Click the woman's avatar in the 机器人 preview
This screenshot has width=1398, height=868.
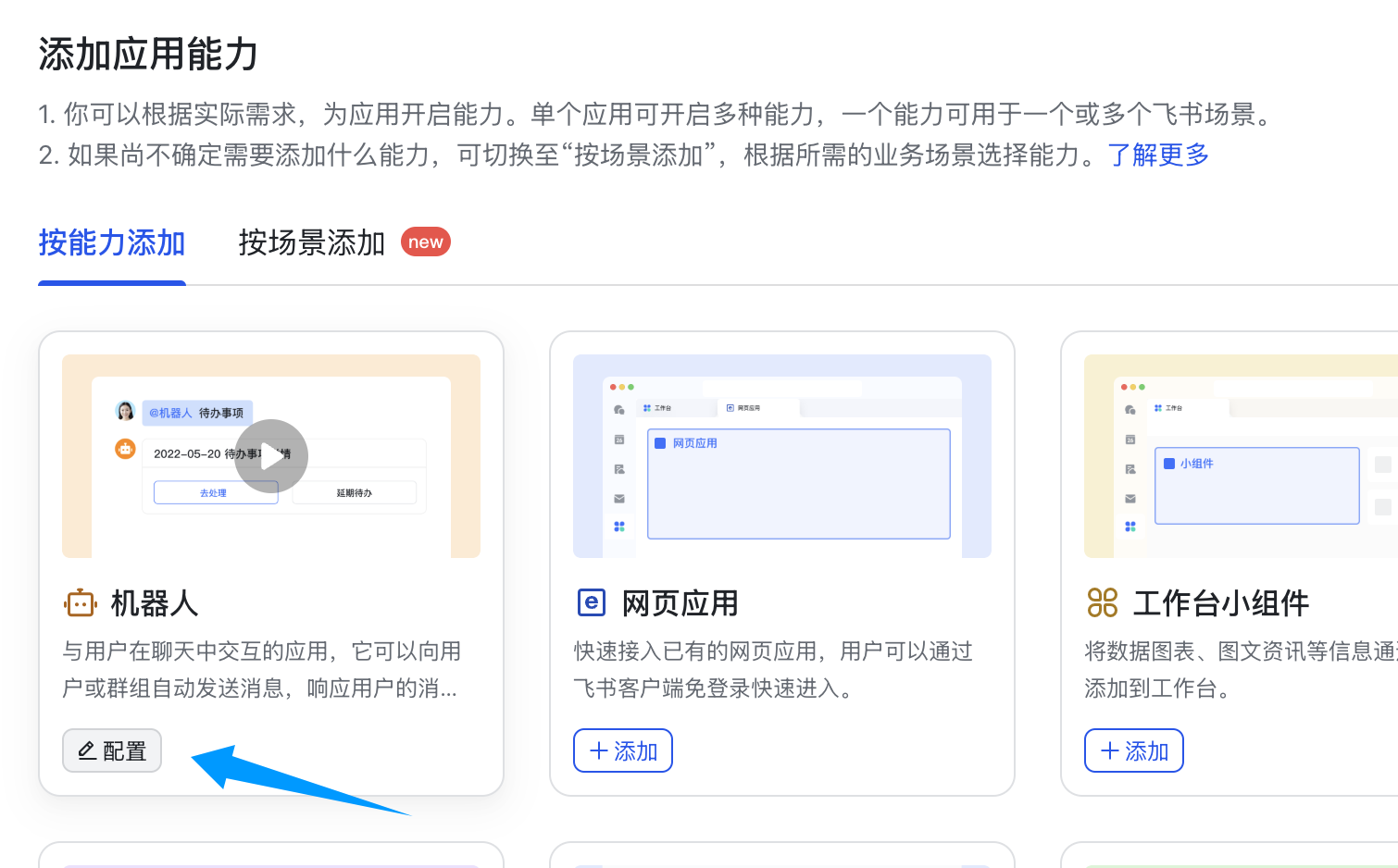[125, 410]
